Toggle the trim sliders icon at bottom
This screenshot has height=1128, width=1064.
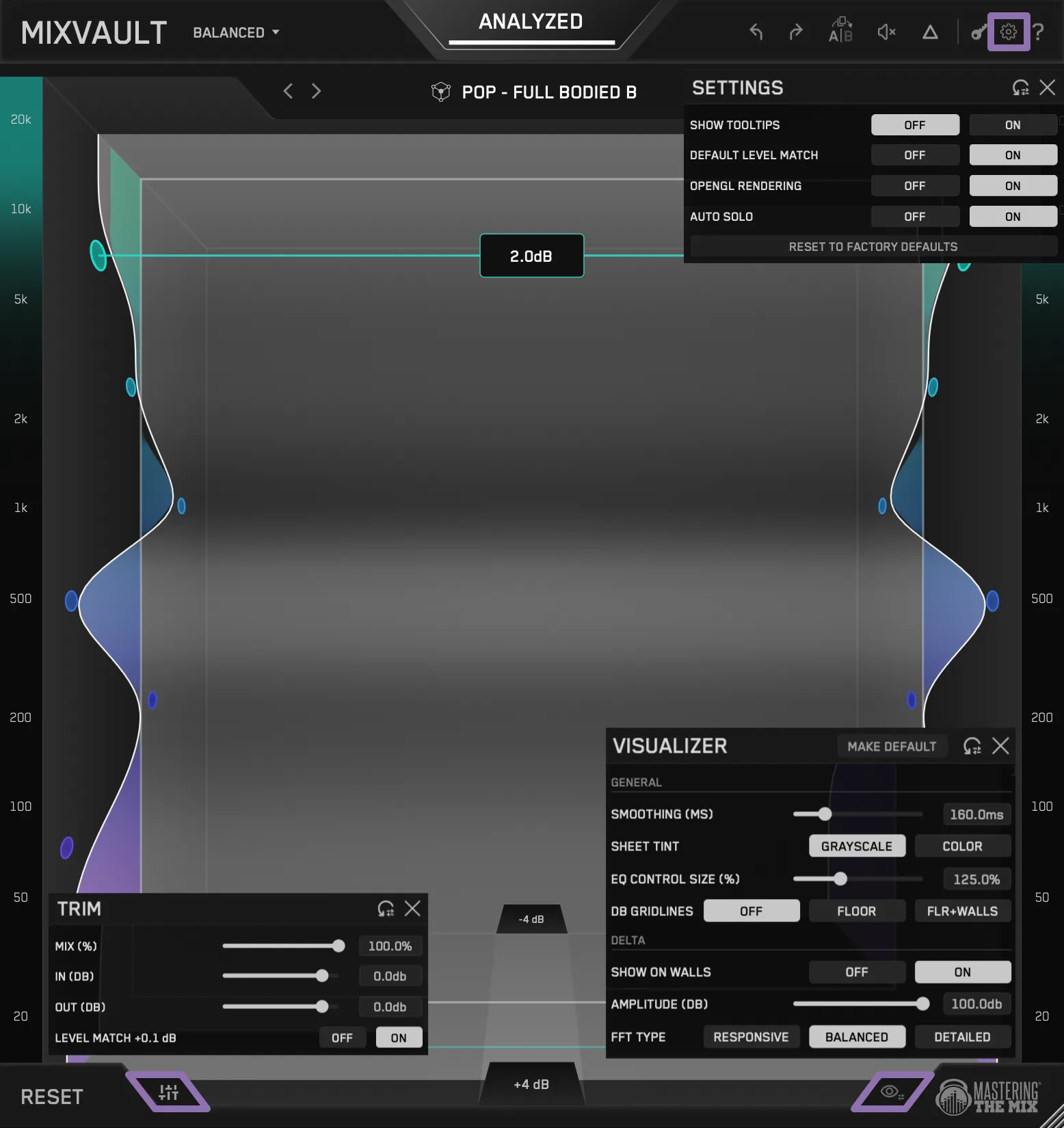point(168,1092)
